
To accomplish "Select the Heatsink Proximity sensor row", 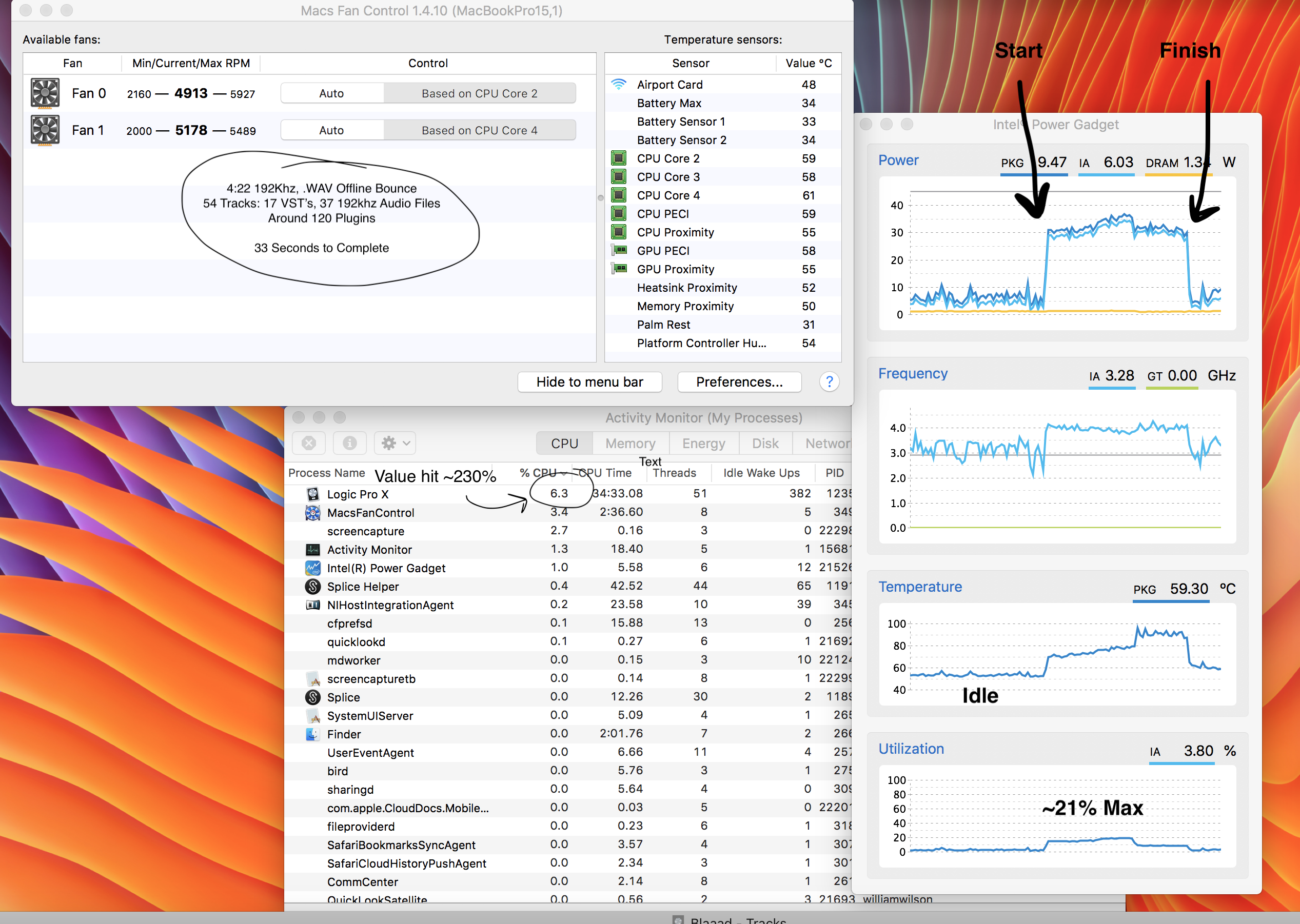I will click(723, 288).
